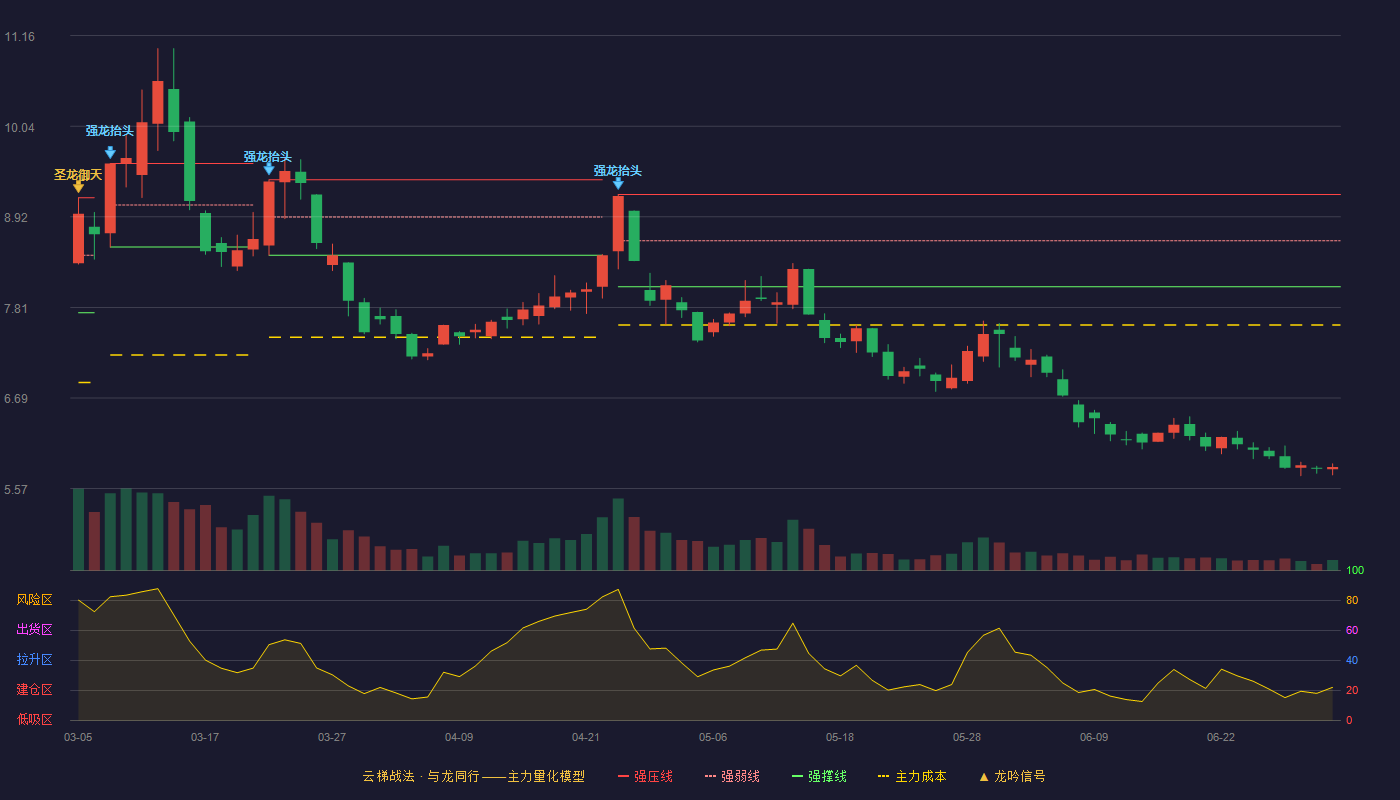Click the 出货区 zone label

[34, 630]
